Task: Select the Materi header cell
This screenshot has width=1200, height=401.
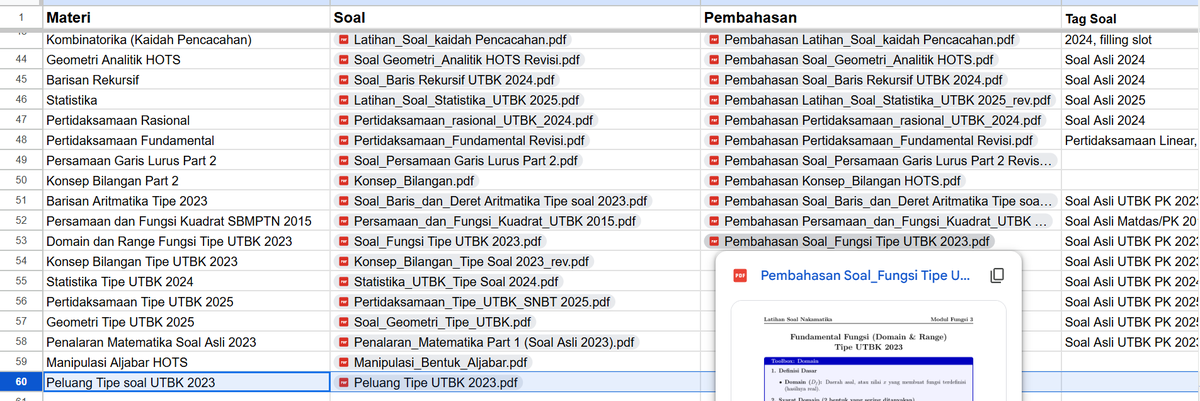Action: tap(185, 18)
